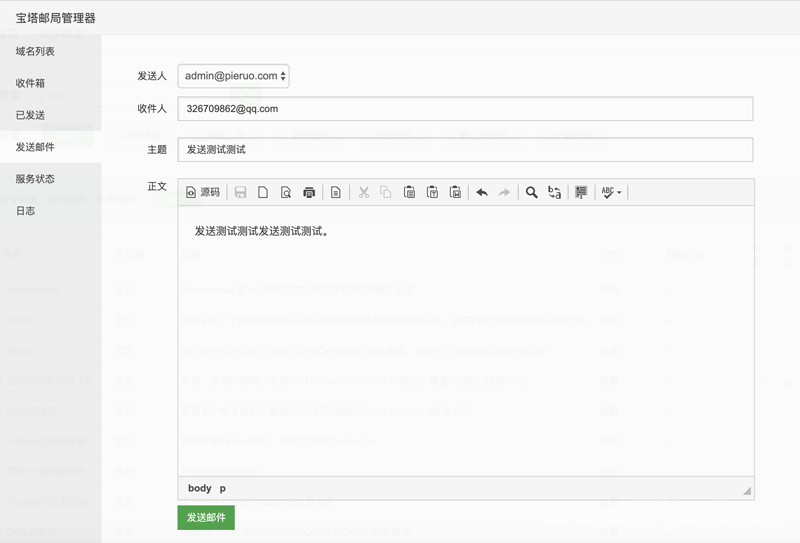The height and width of the screenshot is (543, 800).
Task: Click the 源码 source code button
Action: (202, 192)
